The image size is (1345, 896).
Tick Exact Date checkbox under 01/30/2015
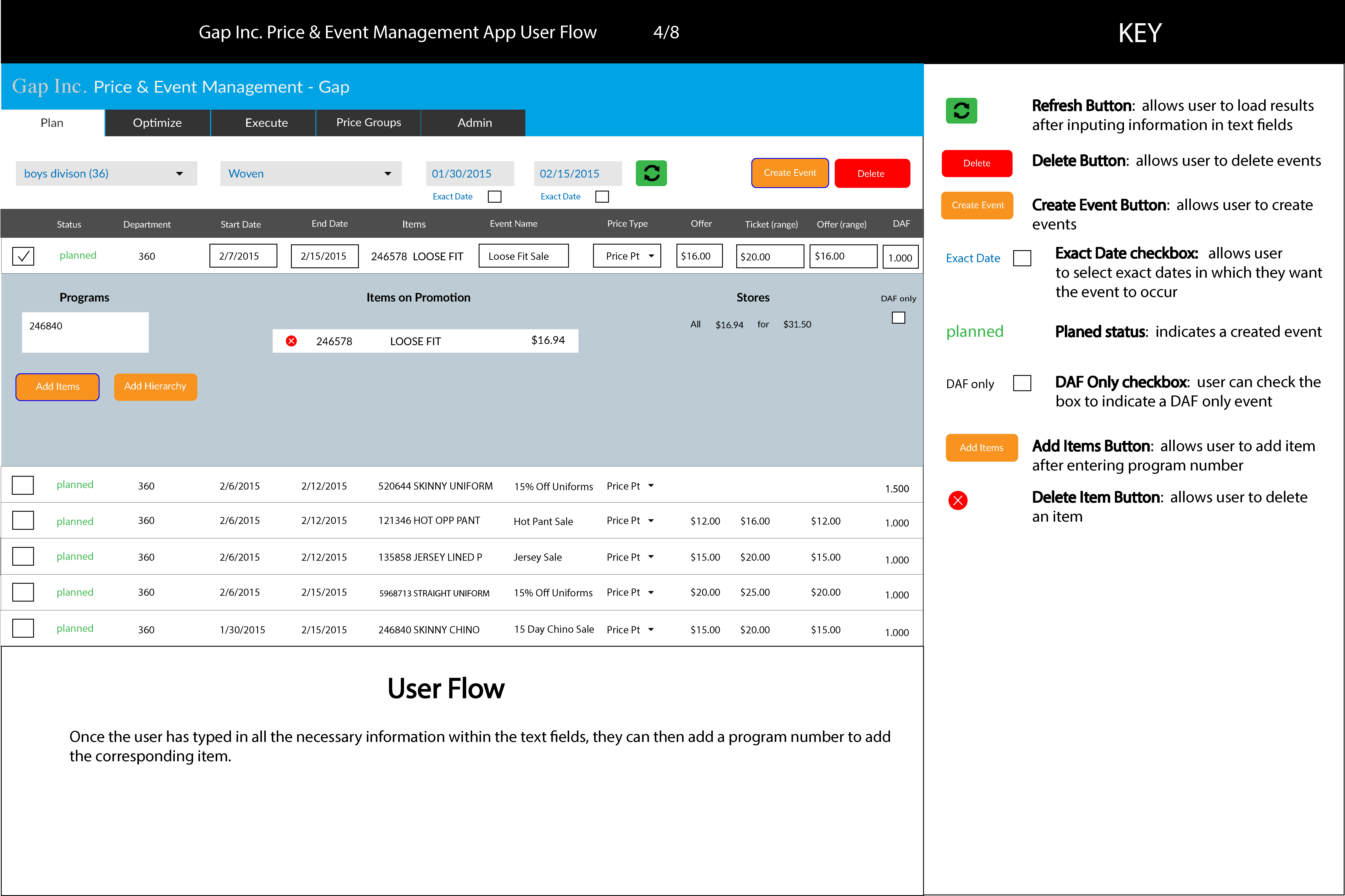click(494, 197)
